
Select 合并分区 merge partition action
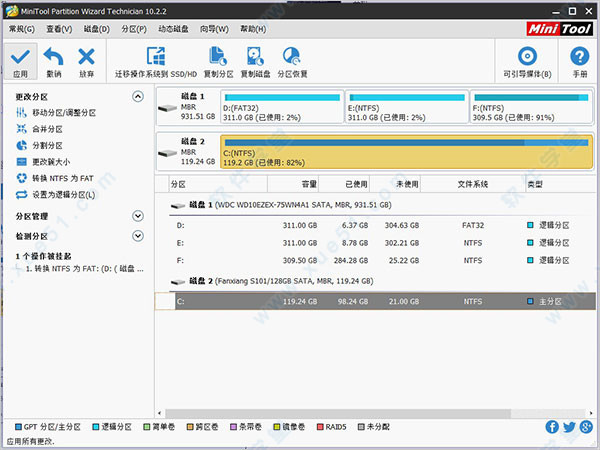coord(39,129)
